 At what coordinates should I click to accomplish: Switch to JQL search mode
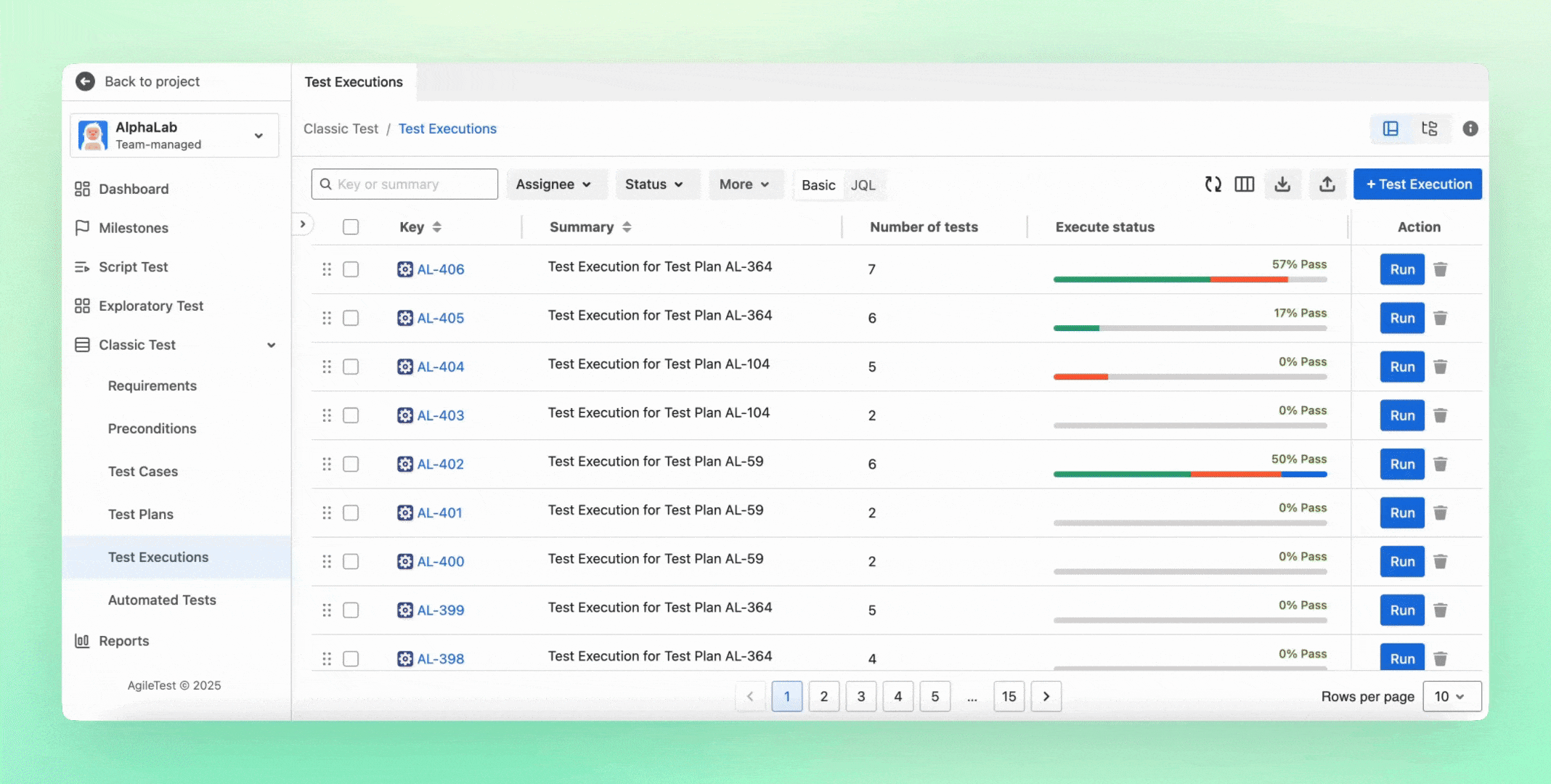pos(863,185)
